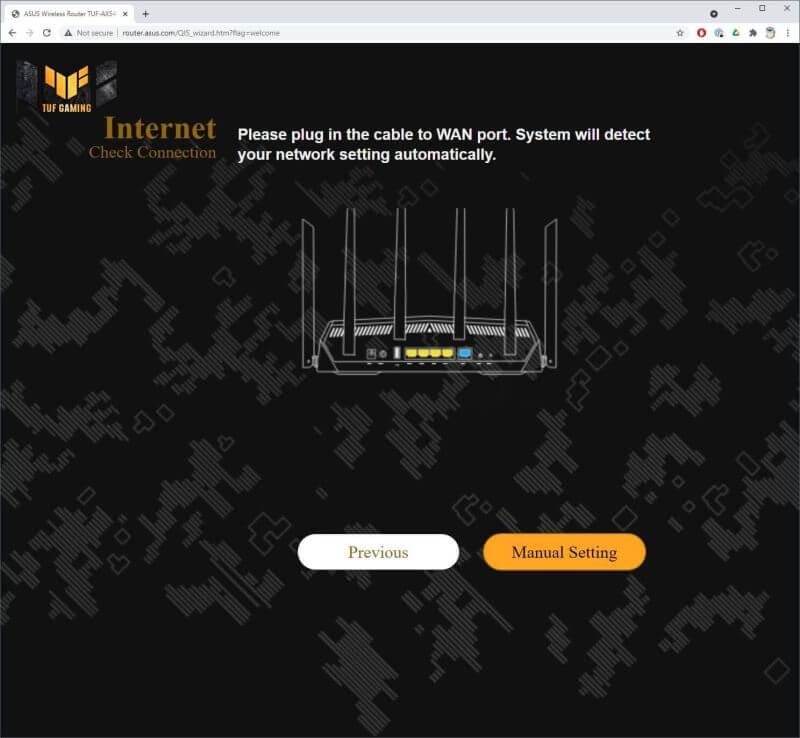The width and height of the screenshot is (800, 738).
Task: Click the blue WAN port on router image
Action: tap(465, 353)
